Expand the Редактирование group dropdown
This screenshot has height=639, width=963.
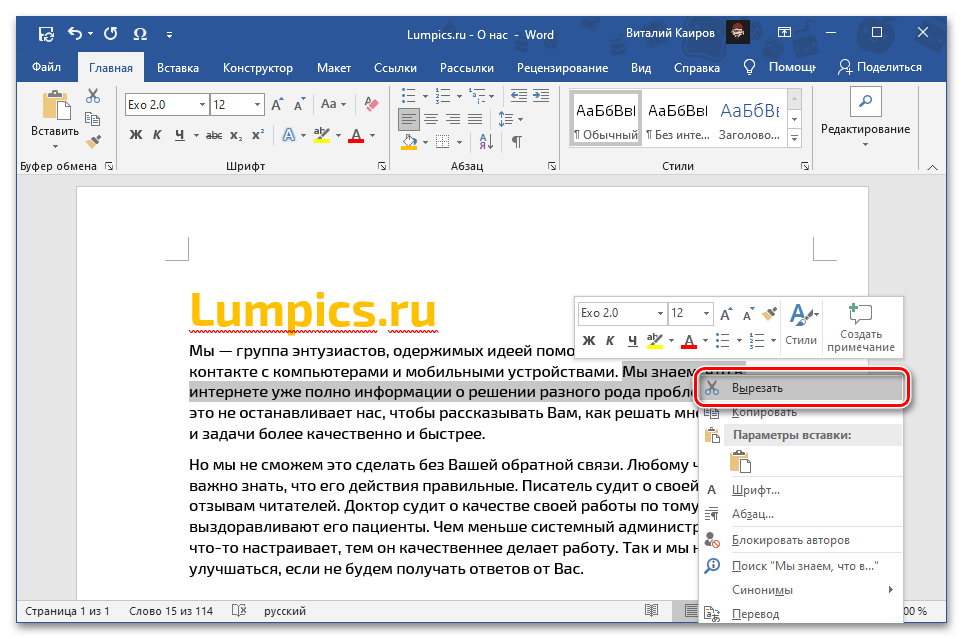(865, 130)
